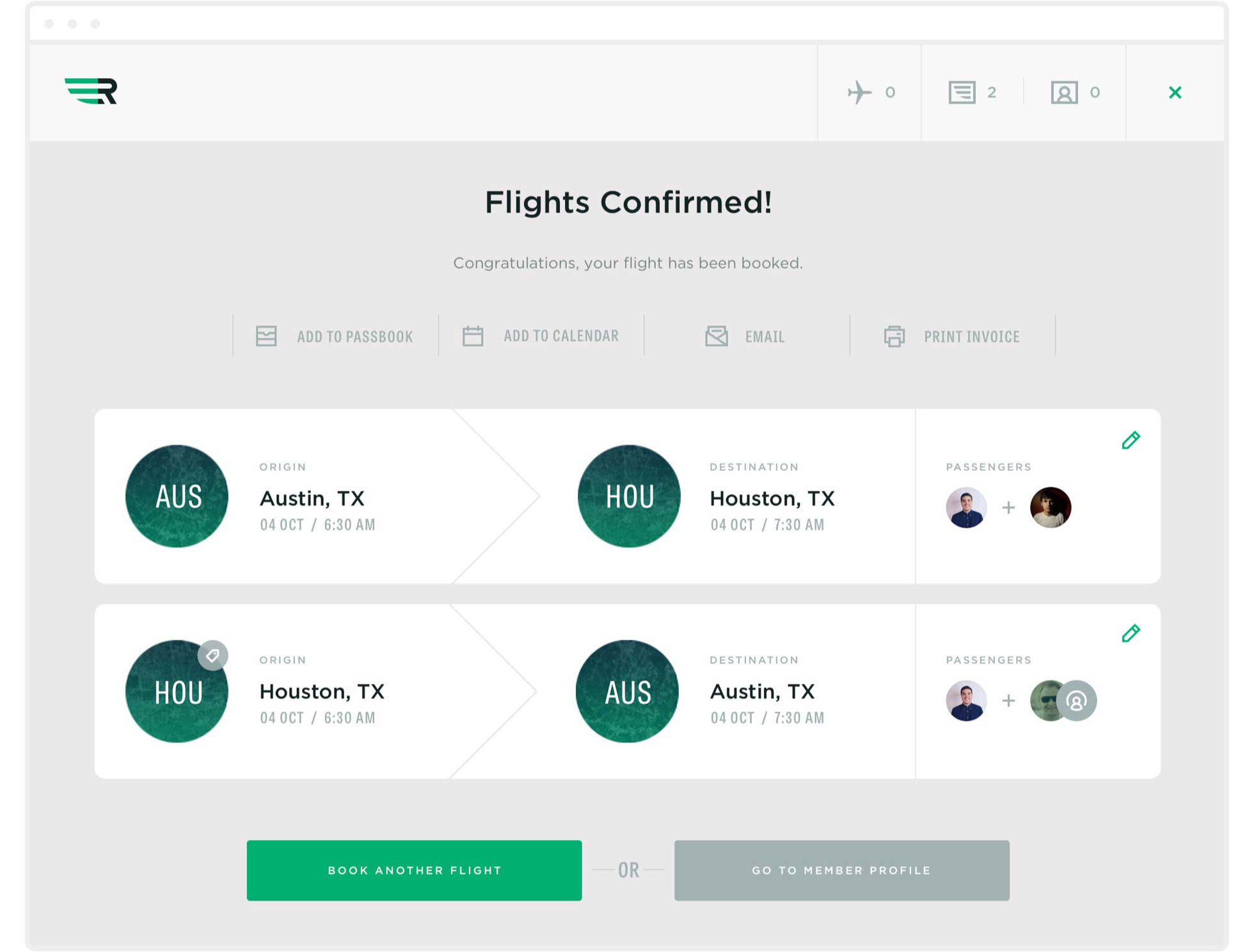Click the tag badge on the HOU origin circle
Viewport: 1254px width, 952px height.
(213, 655)
